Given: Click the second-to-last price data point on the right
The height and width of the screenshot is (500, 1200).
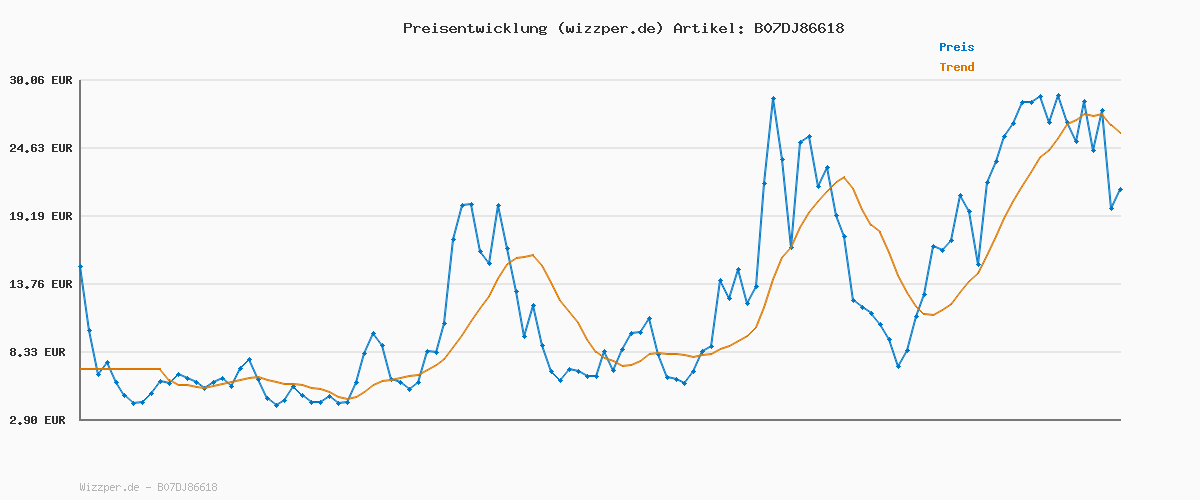Looking at the screenshot, I should pos(1111,208).
